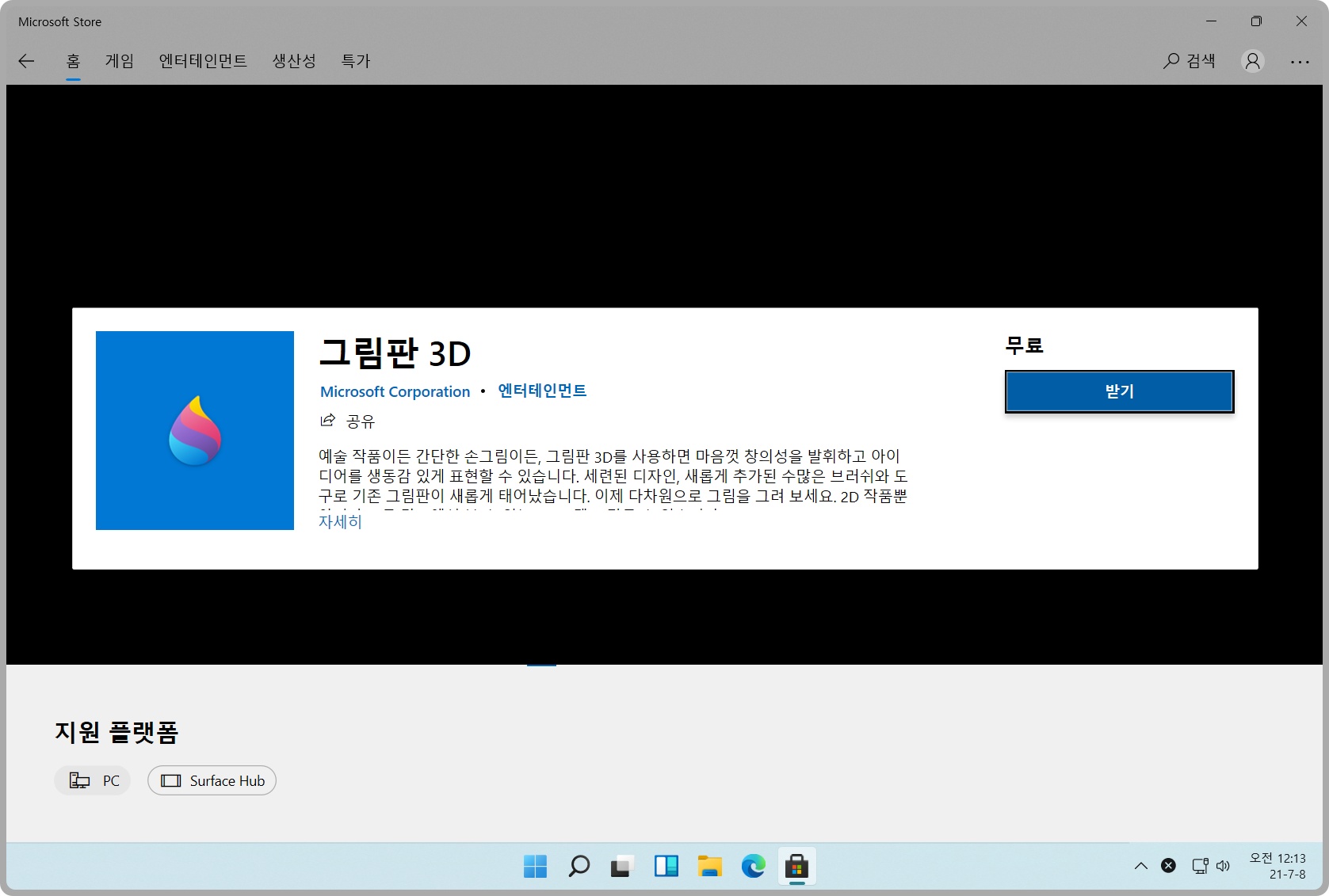Select the Surface Hub platform button
This screenshot has width=1329, height=896.
point(212,780)
